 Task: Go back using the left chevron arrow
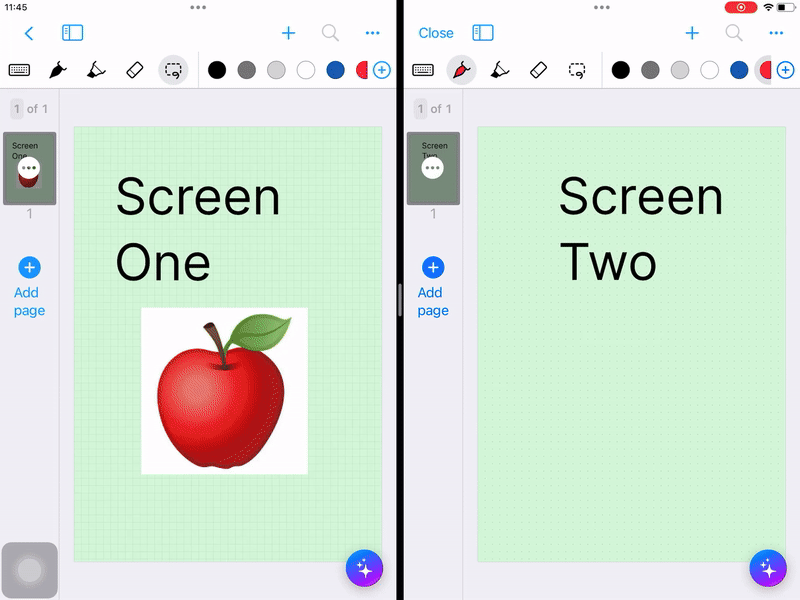[29, 33]
